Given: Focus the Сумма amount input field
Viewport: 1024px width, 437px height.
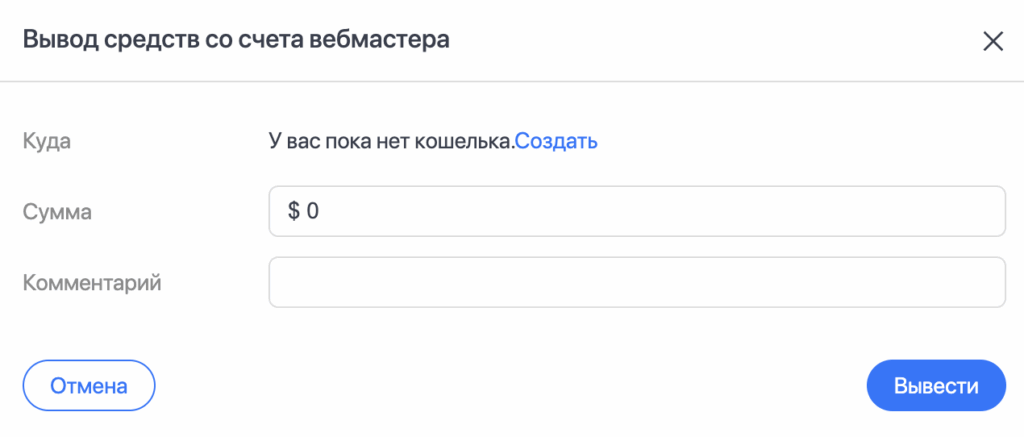Looking at the screenshot, I should click(x=636, y=211).
